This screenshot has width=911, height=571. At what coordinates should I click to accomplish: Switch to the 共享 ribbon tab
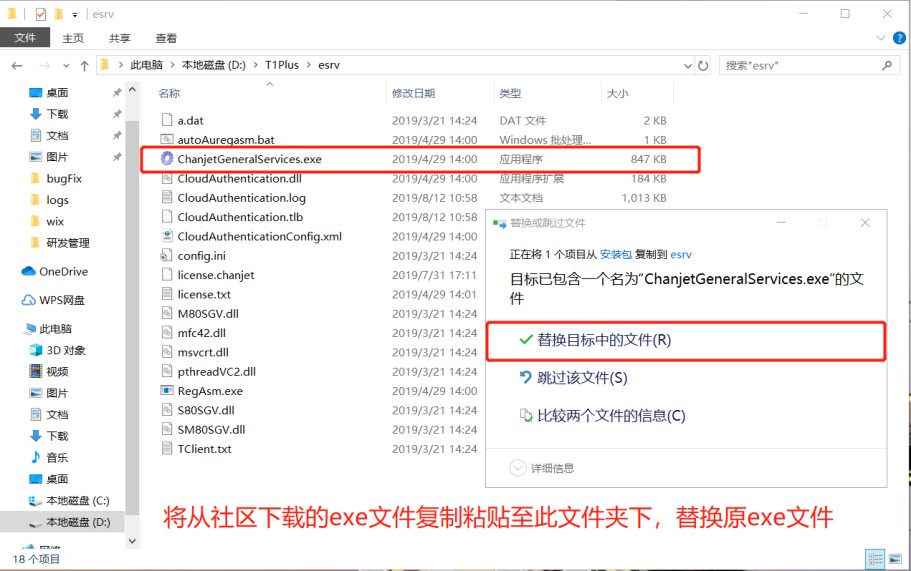[x=120, y=38]
